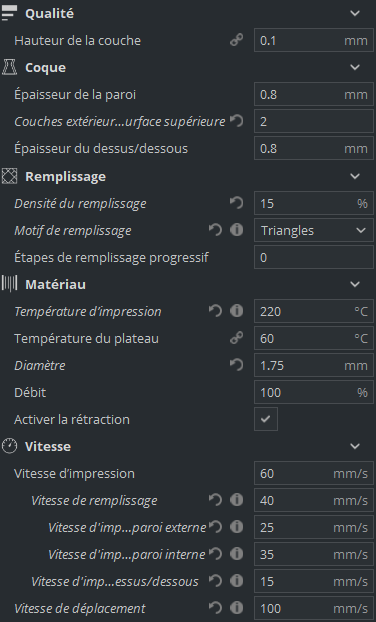The image size is (376, 622).
Task: Collapse the Qualité section chevron
Action: point(355,13)
